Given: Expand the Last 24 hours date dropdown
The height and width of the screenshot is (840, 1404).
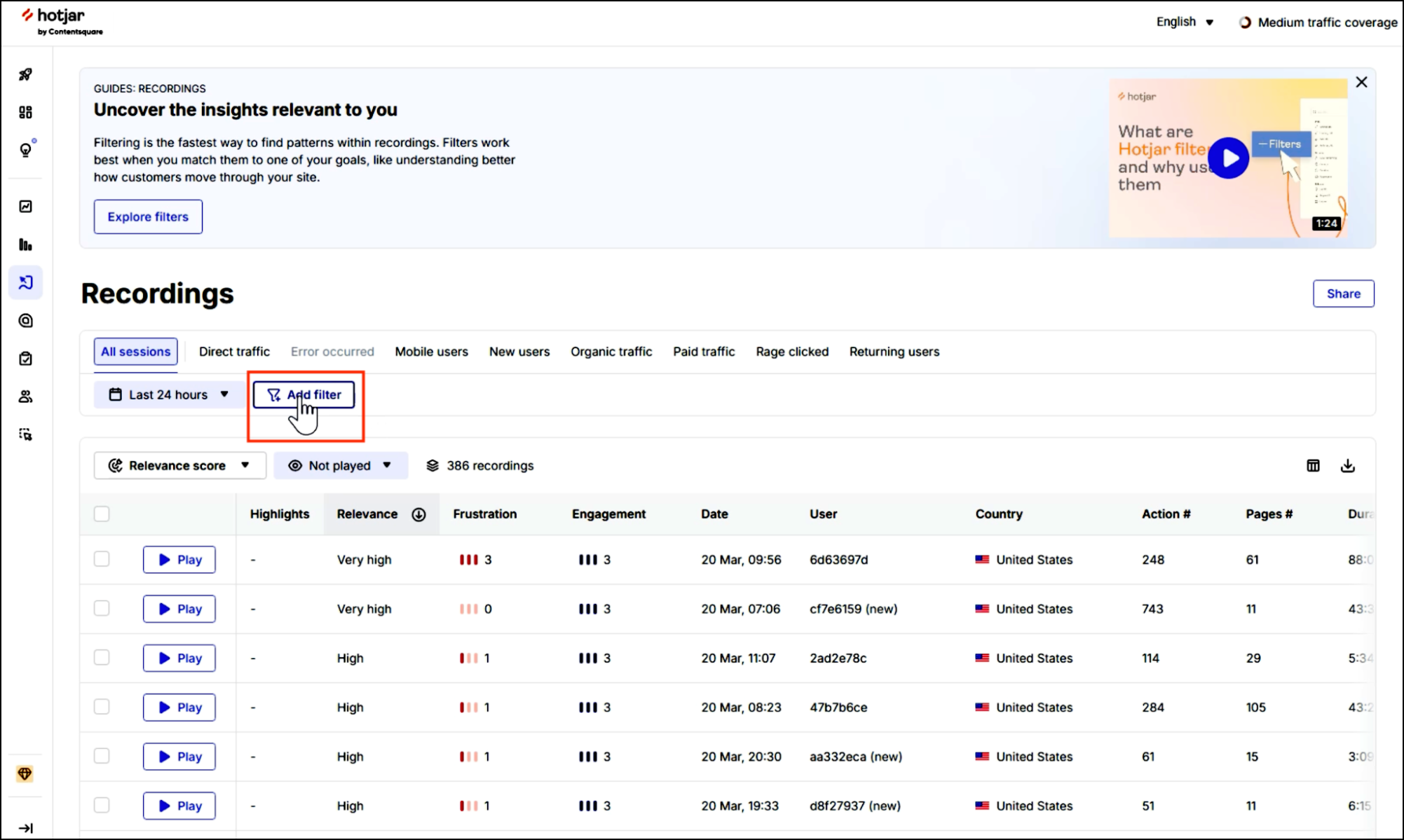Looking at the screenshot, I should [x=169, y=394].
